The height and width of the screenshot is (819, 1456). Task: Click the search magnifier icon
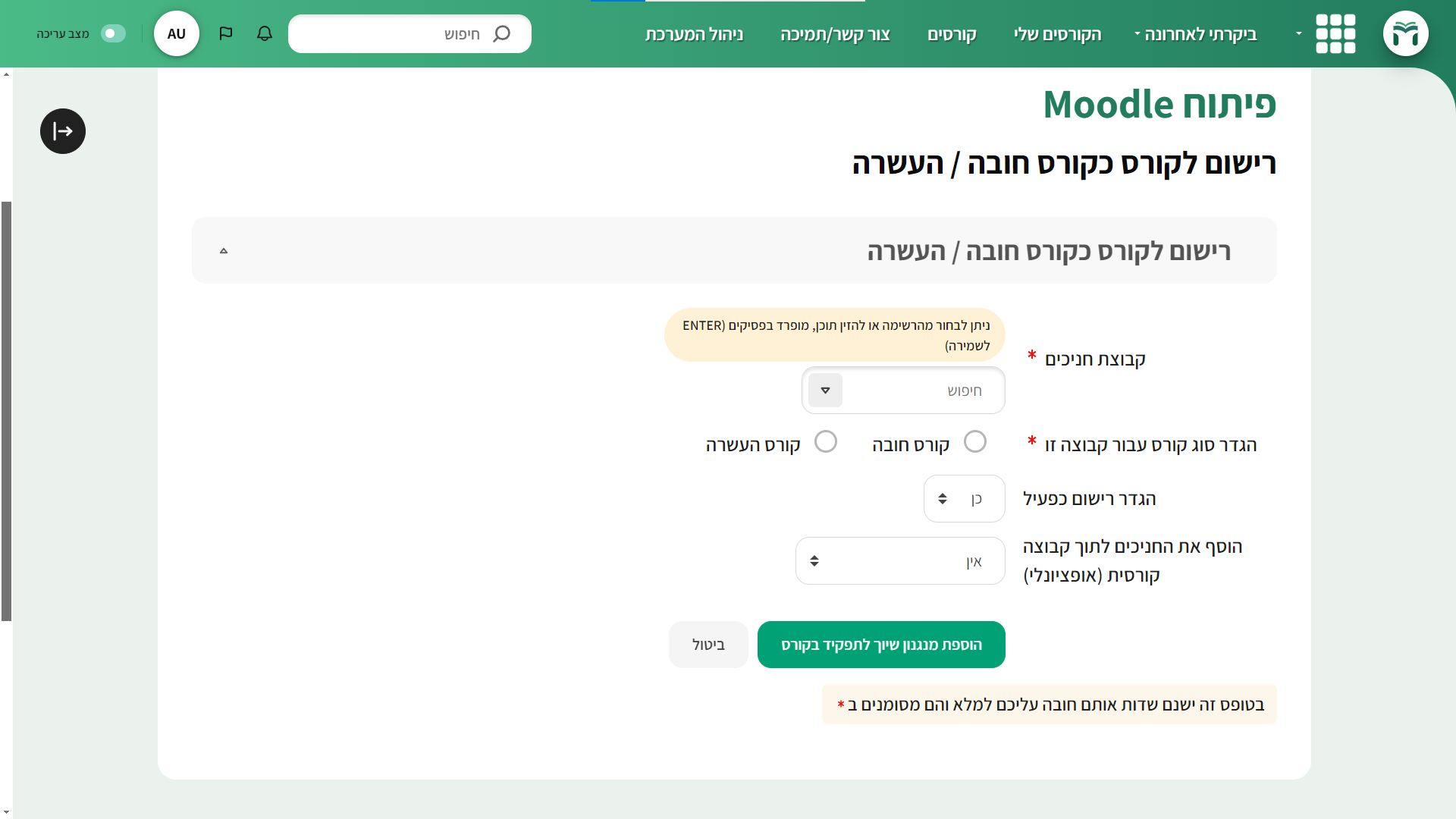pos(501,33)
